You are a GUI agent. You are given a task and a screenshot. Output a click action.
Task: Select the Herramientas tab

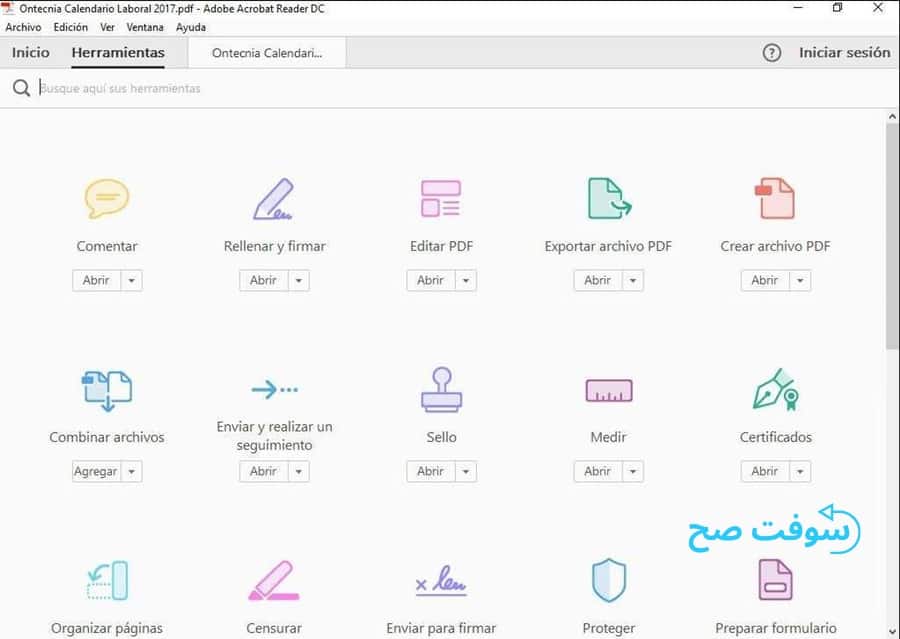[x=118, y=52]
